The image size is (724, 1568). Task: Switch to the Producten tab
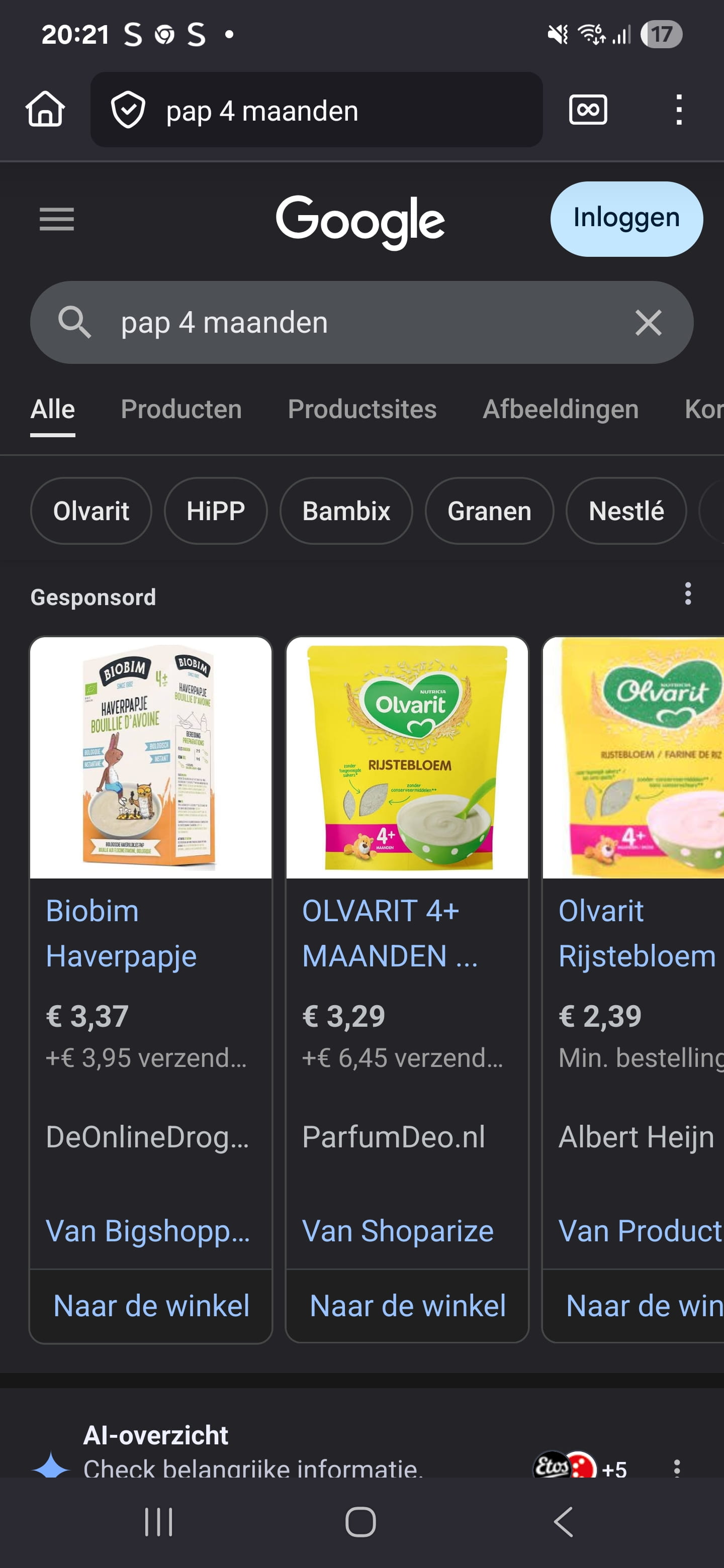181,409
